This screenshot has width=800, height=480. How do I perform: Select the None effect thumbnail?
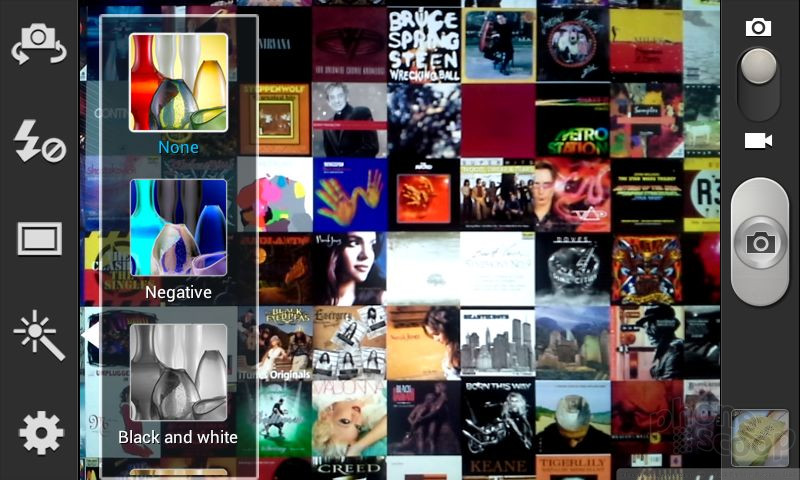pos(179,83)
